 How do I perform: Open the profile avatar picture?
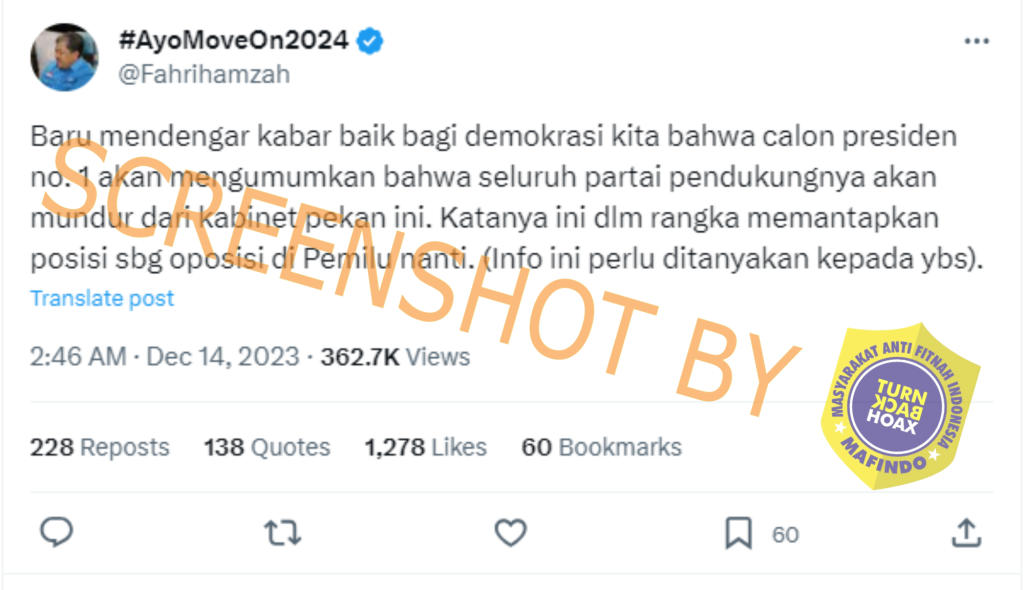(64, 57)
